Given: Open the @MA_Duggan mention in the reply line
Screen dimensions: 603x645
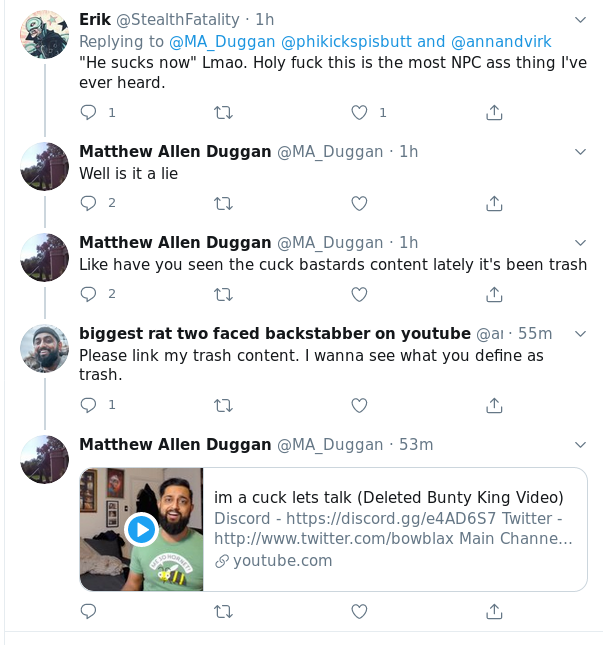Looking at the screenshot, I should tap(211, 42).
